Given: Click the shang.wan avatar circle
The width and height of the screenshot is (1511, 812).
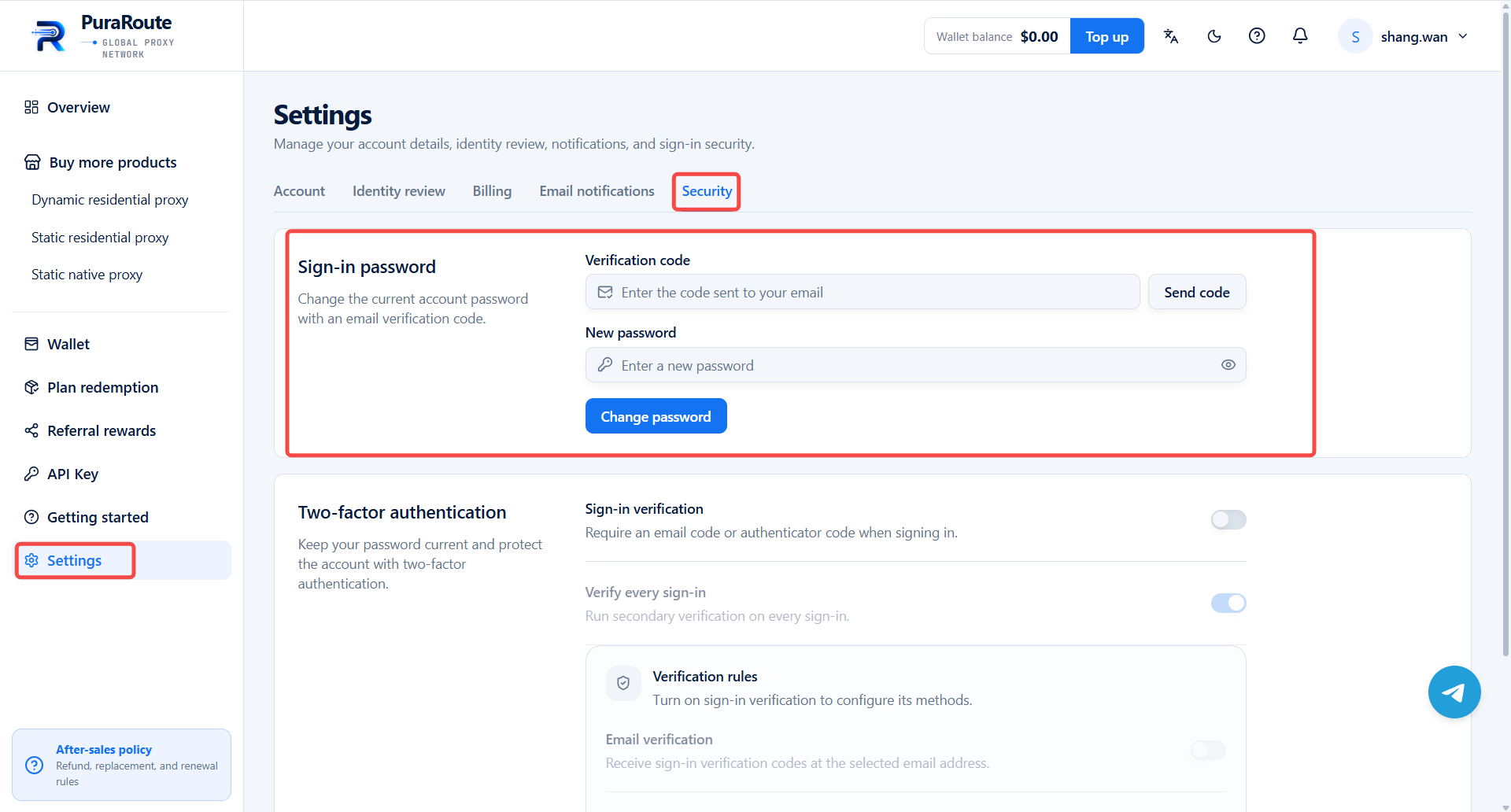Looking at the screenshot, I should coord(1355,36).
